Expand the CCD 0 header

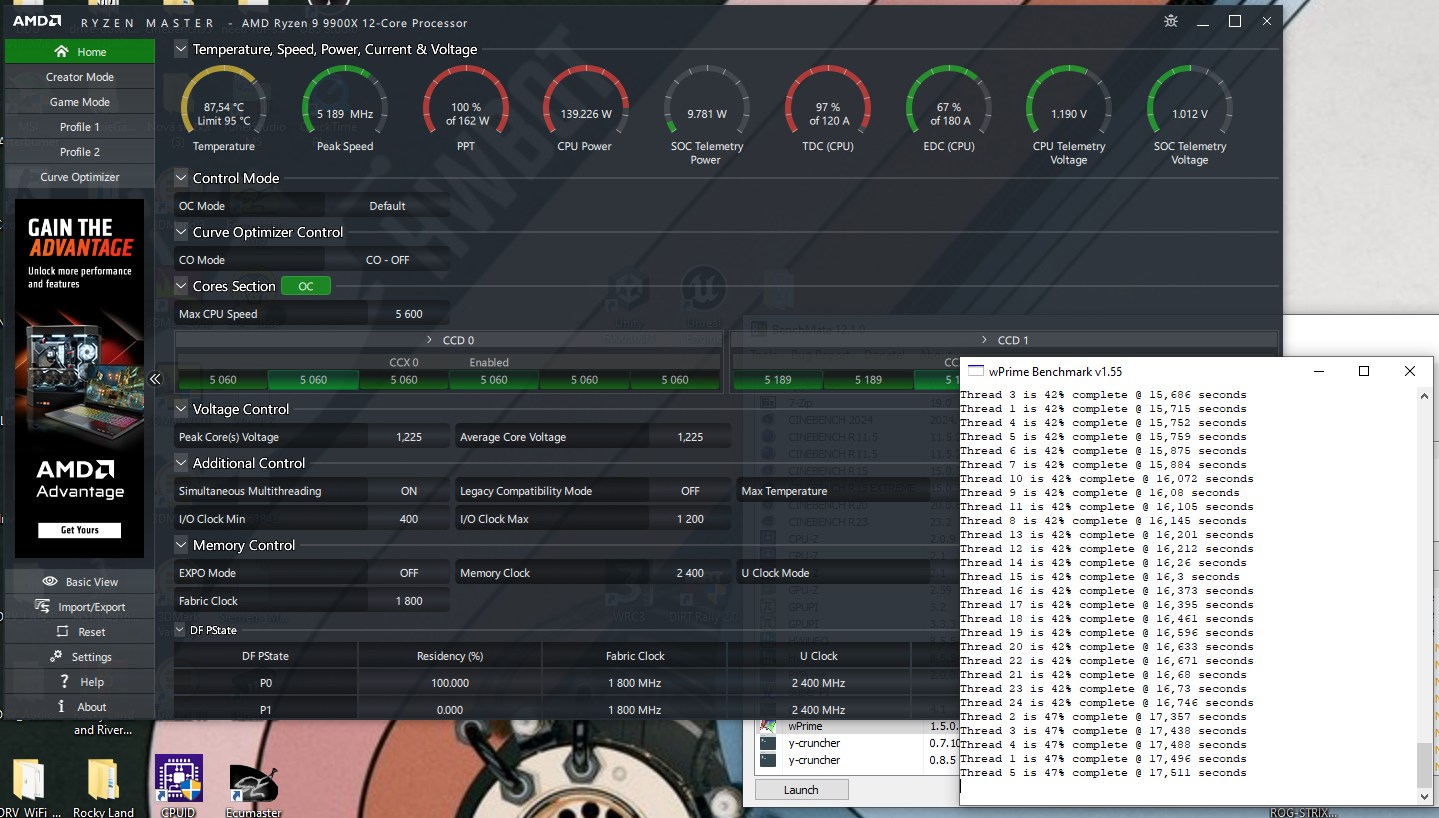tap(448, 340)
